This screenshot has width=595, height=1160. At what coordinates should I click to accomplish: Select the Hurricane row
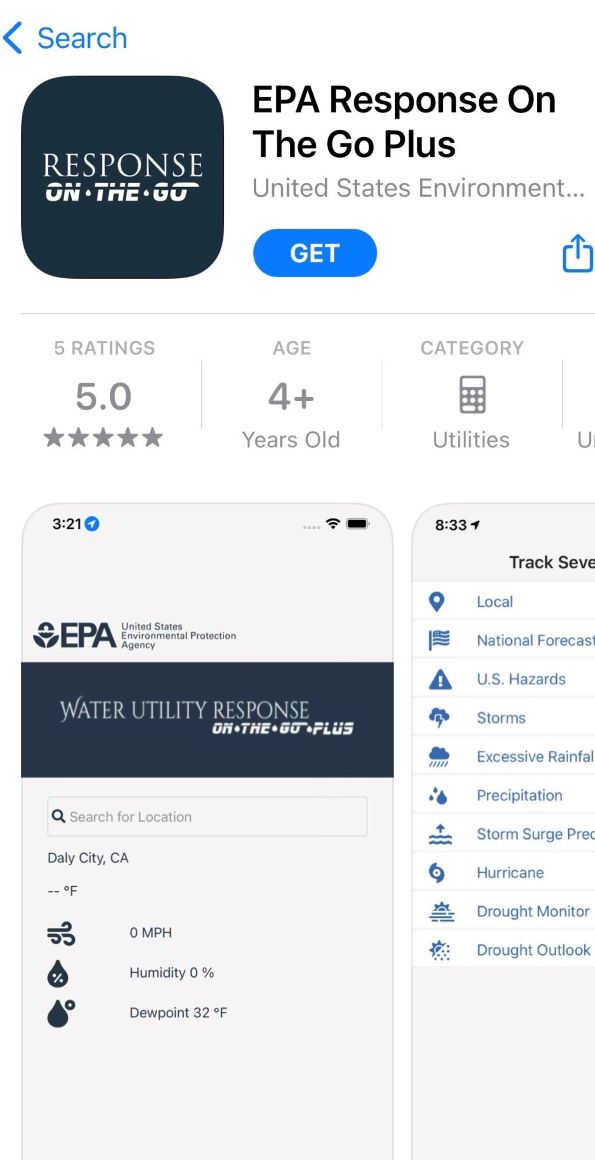(503, 872)
